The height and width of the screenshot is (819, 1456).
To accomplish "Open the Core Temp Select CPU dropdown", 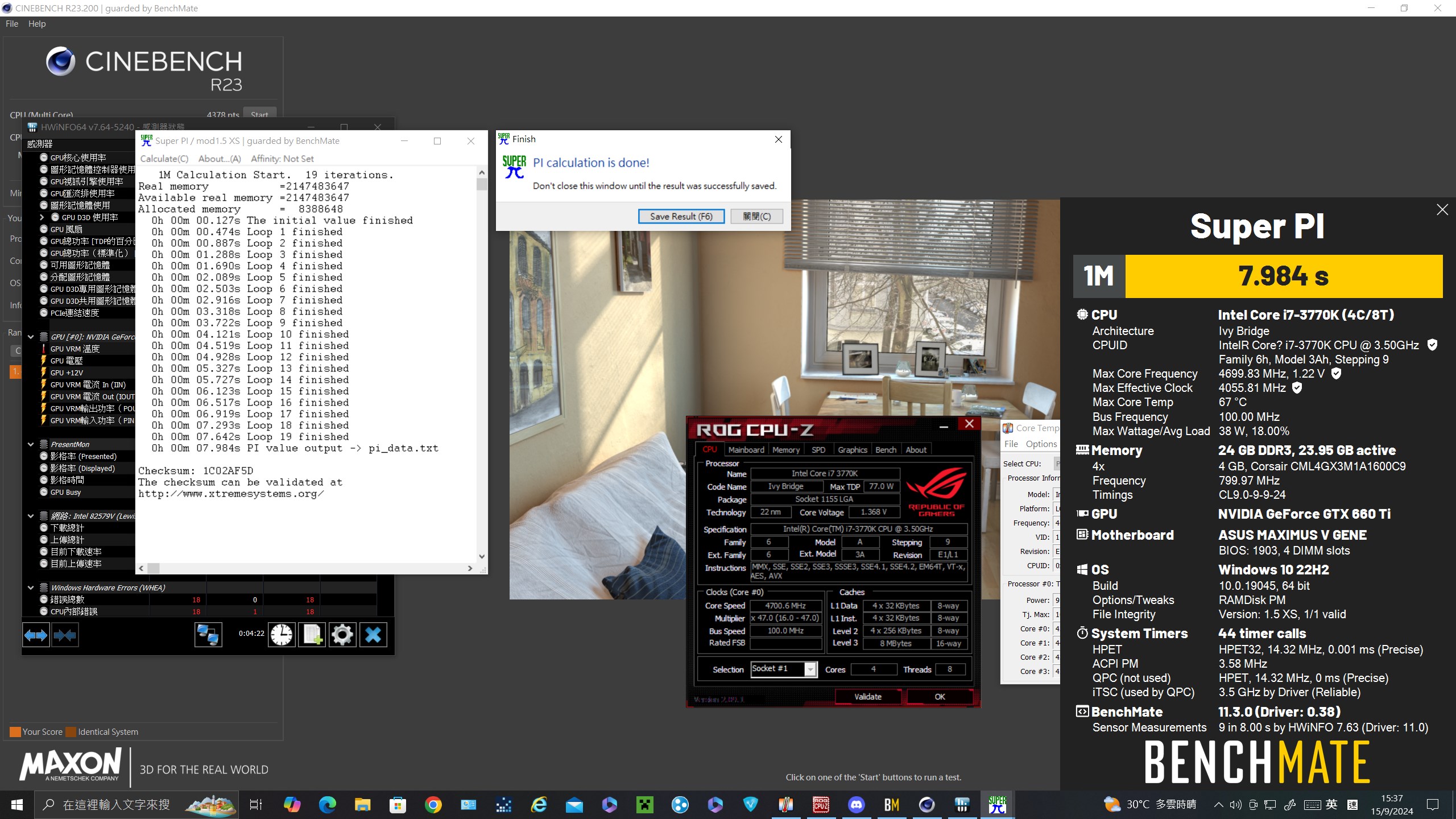I will (x=1057, y=464).
